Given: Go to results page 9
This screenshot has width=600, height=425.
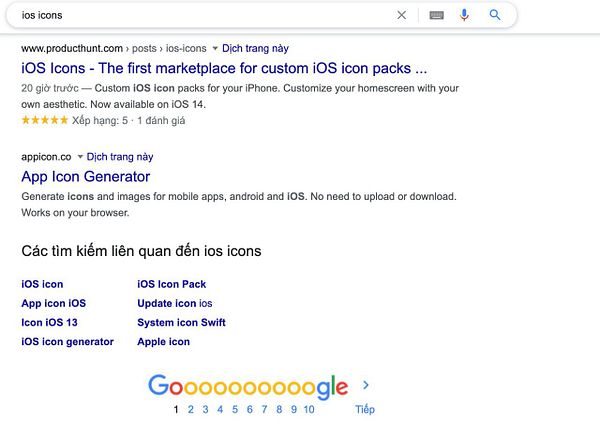Looking at the screenshot, I should [x=293, y=409].
